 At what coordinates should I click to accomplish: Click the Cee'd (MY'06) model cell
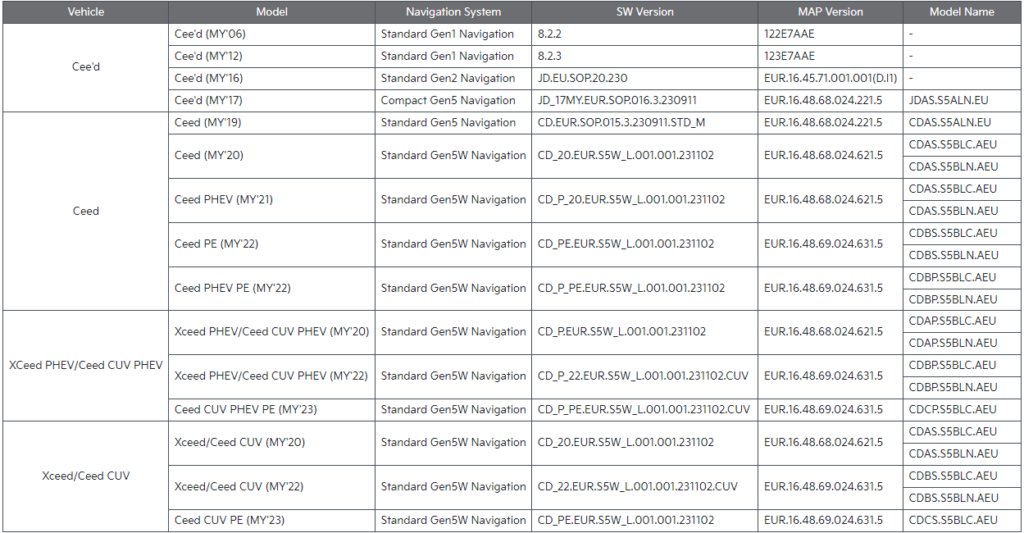coord(272,34)
